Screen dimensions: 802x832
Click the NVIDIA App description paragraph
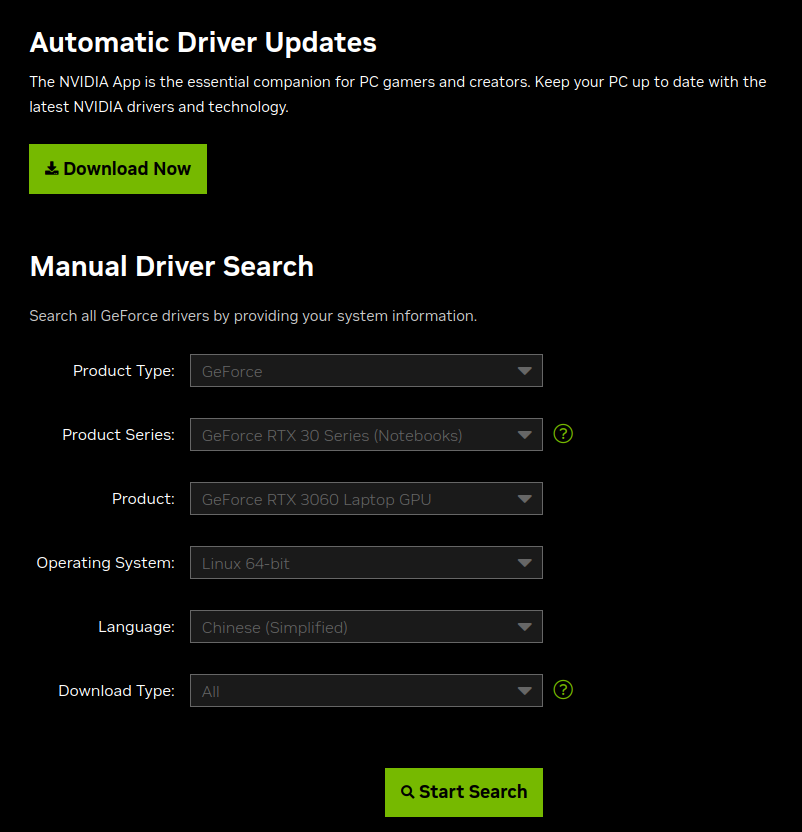[x=398, y=94]
